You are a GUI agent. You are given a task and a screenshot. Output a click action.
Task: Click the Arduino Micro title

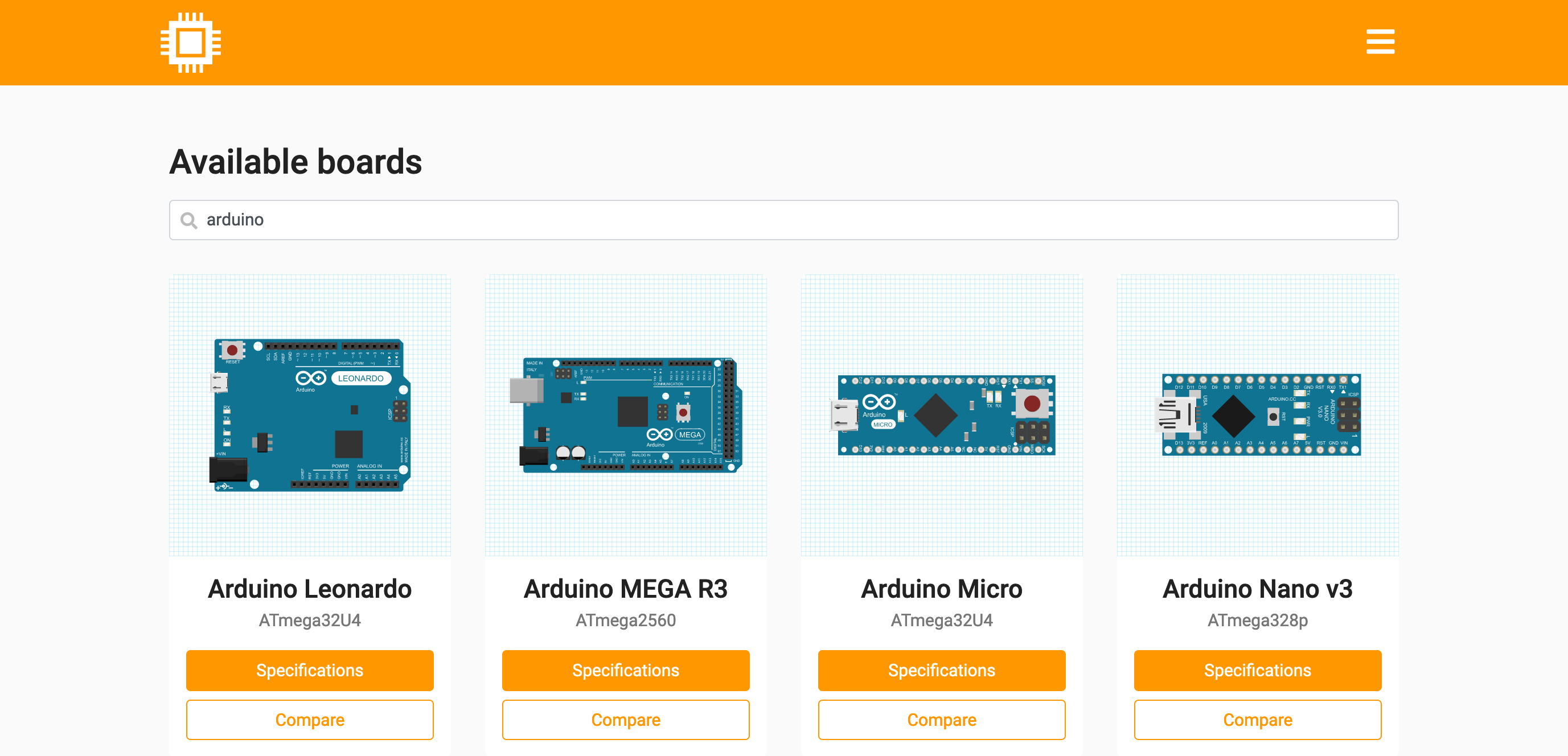point(942,589)
